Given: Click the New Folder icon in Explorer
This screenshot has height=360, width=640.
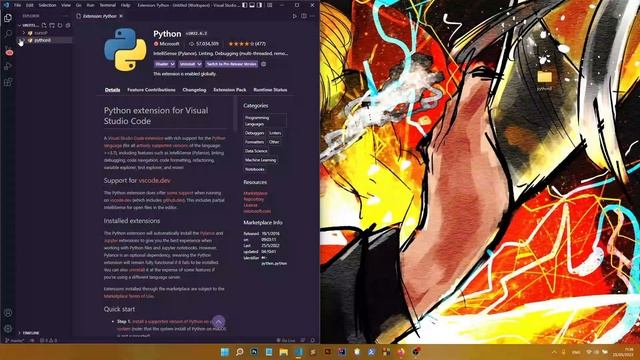Looking at the screenshot, I should [52, 25].
